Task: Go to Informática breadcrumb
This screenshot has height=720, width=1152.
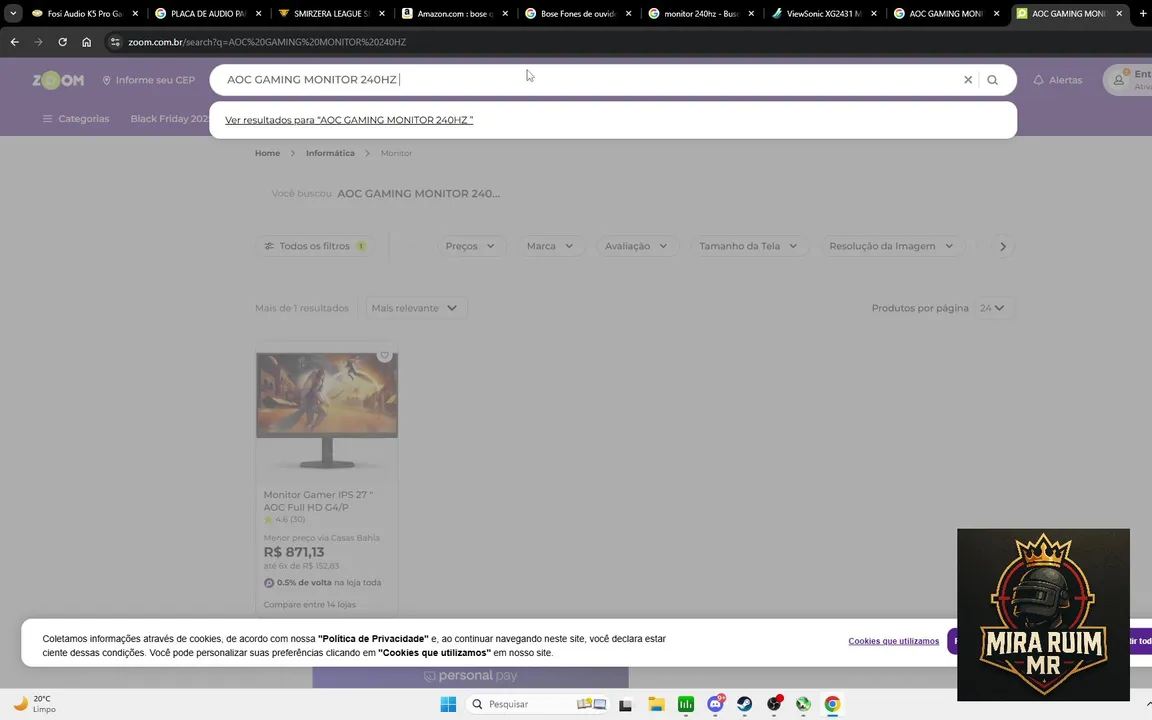Action: [330, 153]
